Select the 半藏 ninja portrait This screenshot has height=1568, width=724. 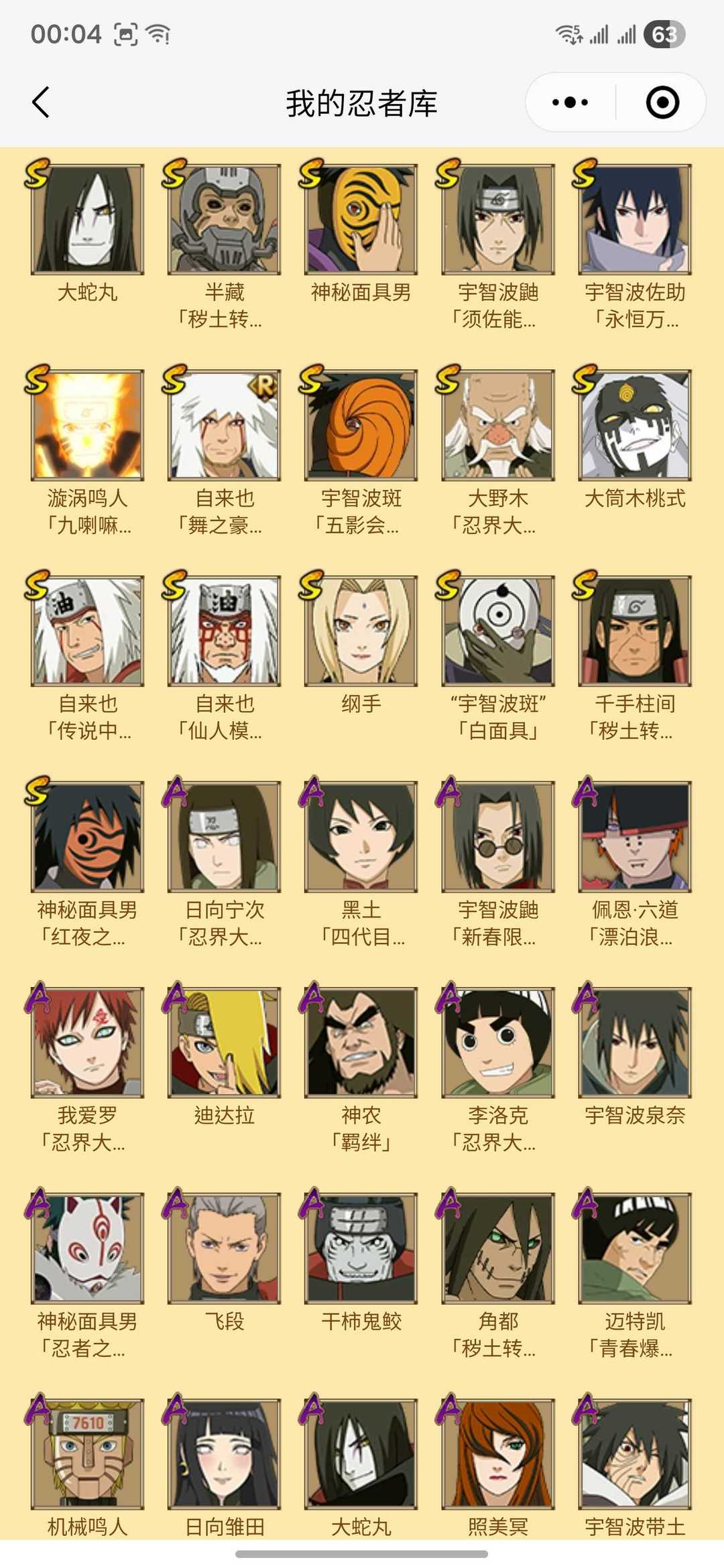pyautogui.click(x=224, y=219)
